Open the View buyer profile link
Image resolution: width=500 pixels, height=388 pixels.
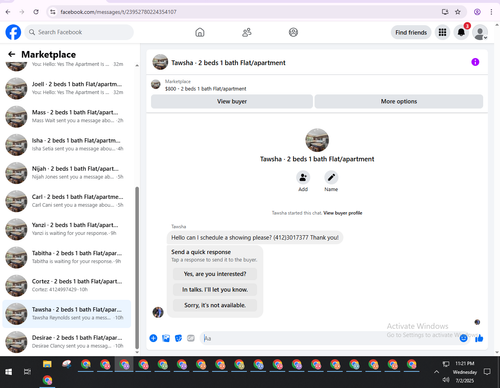click(343, 213)
